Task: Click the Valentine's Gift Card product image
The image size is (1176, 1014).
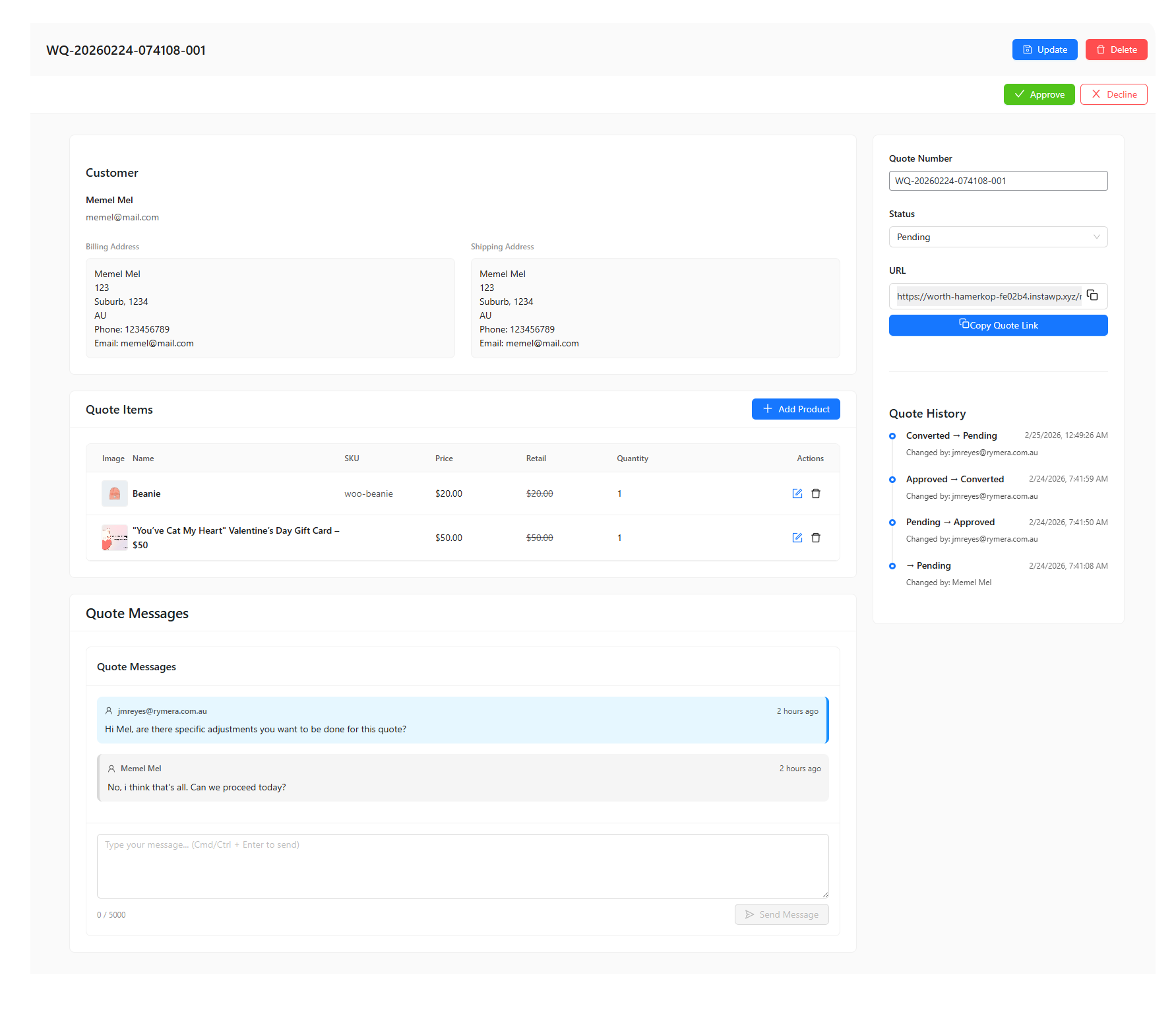Action: coord(114,538)
